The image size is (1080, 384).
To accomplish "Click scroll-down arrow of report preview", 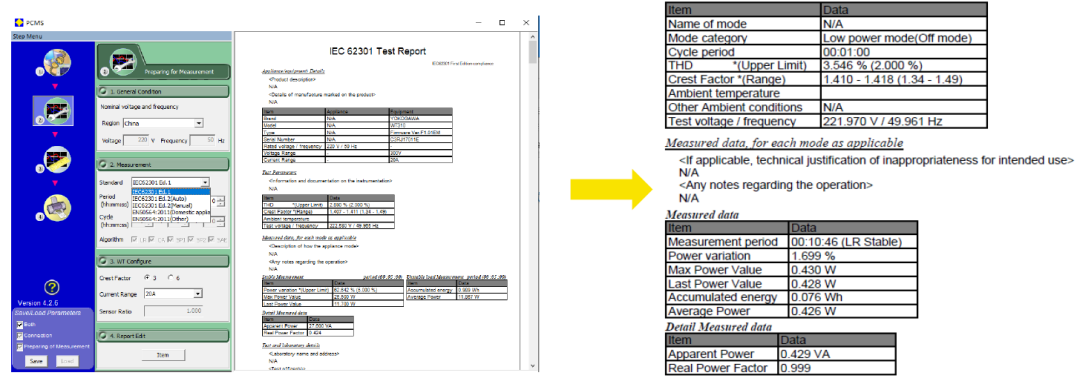I will tap(532, 365).
